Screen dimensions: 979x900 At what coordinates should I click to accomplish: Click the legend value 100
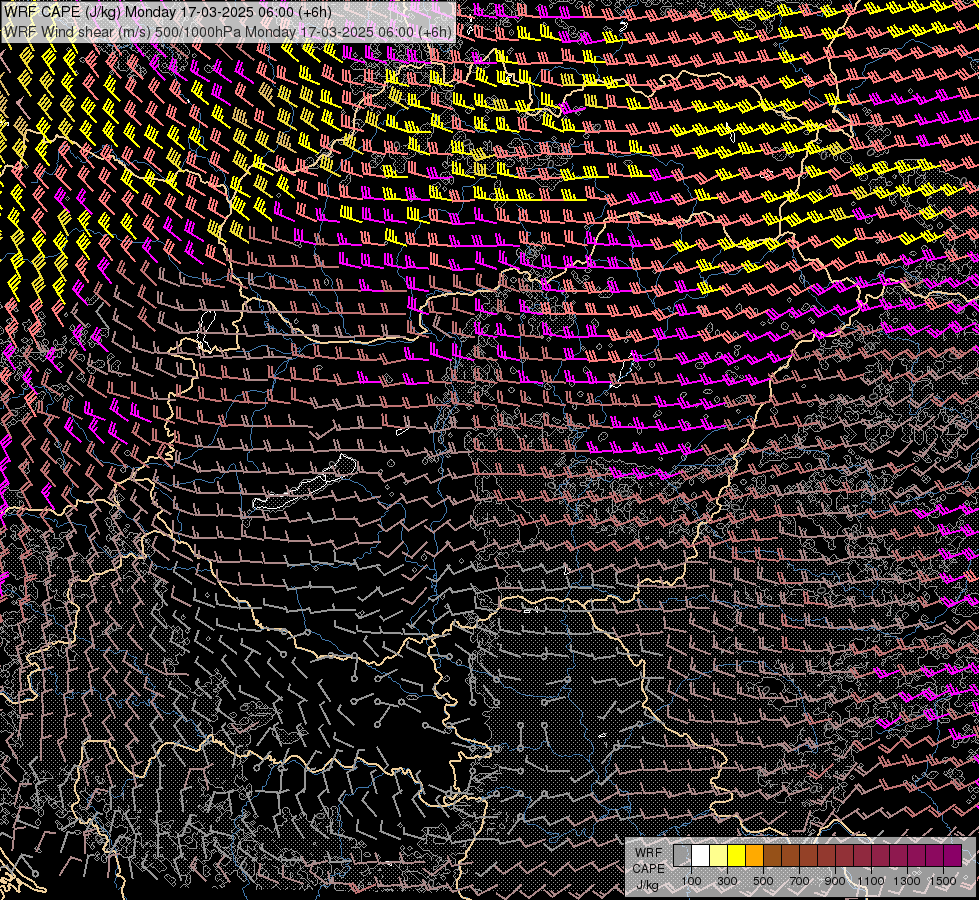(x=691, y=881)
